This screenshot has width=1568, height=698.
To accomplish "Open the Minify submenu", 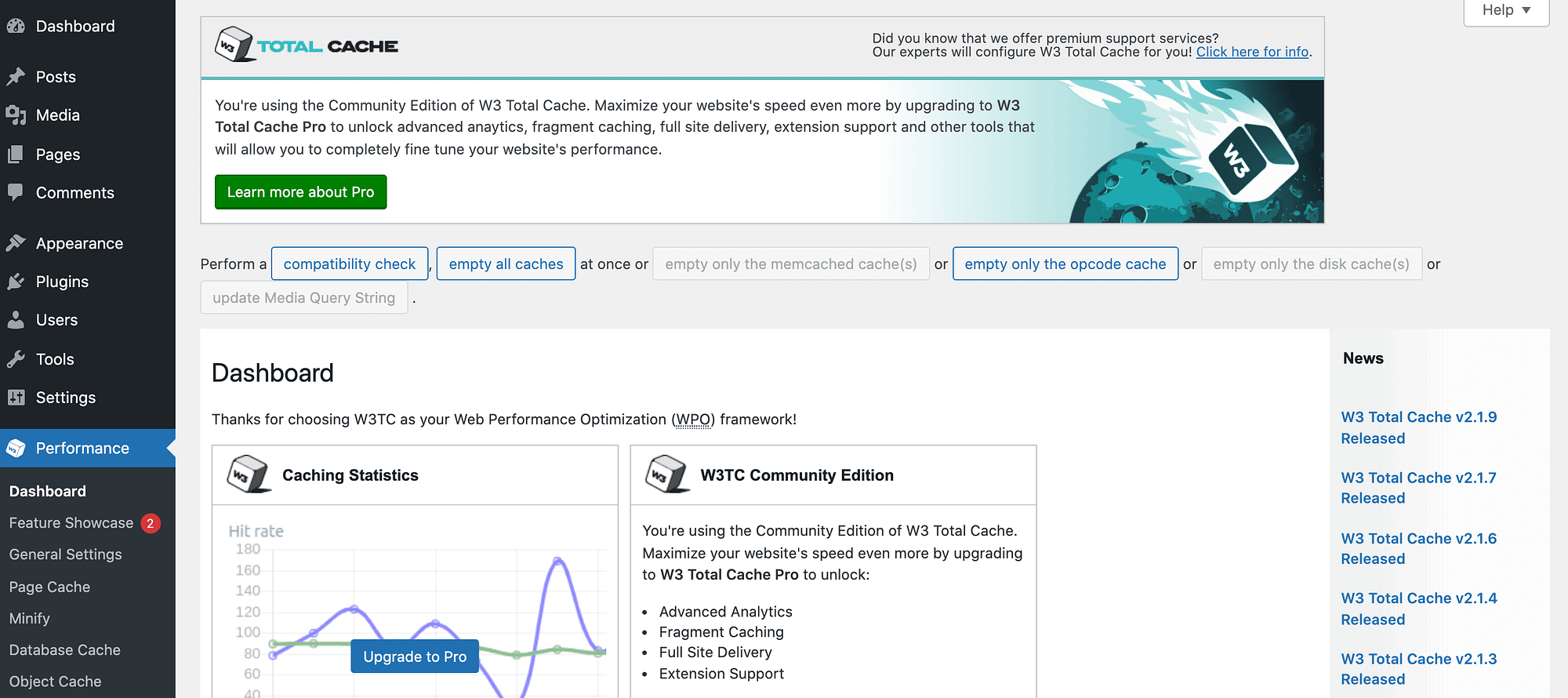I will click(30, 618).
